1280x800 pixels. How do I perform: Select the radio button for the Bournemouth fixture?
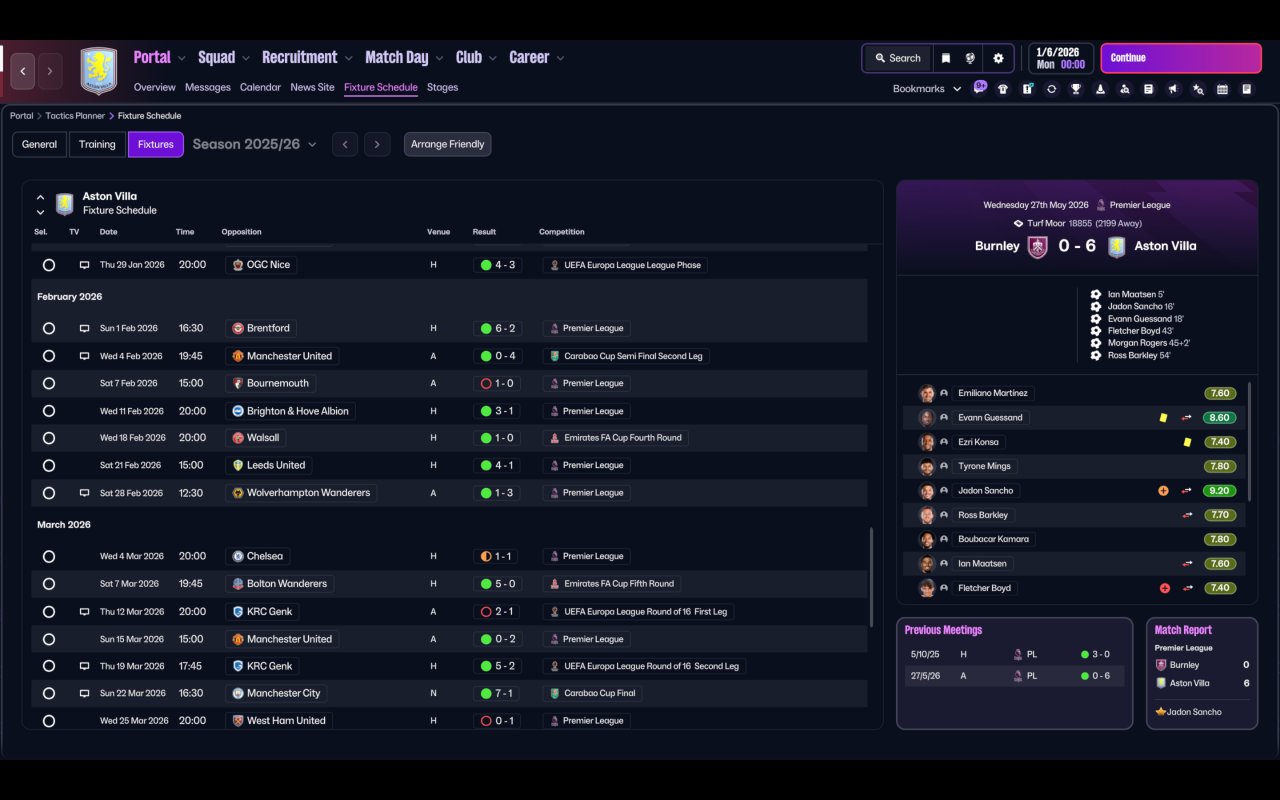pyautogui.click(x=49, y=383)
